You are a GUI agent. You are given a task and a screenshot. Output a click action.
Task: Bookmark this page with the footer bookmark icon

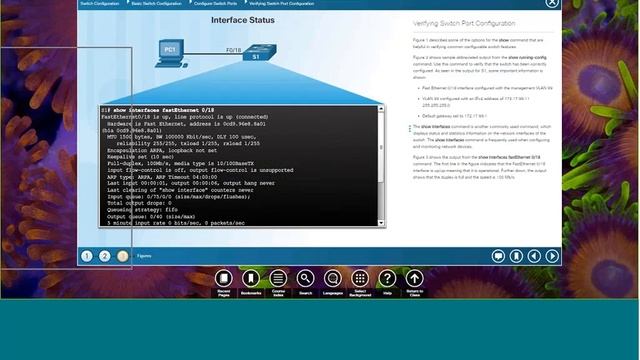pos(516,256)
